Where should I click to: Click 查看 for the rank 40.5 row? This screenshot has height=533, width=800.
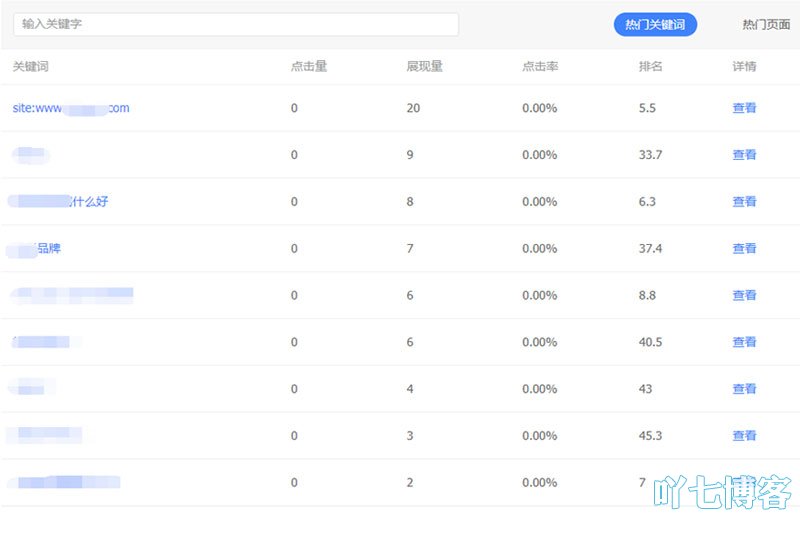point(744,342)
